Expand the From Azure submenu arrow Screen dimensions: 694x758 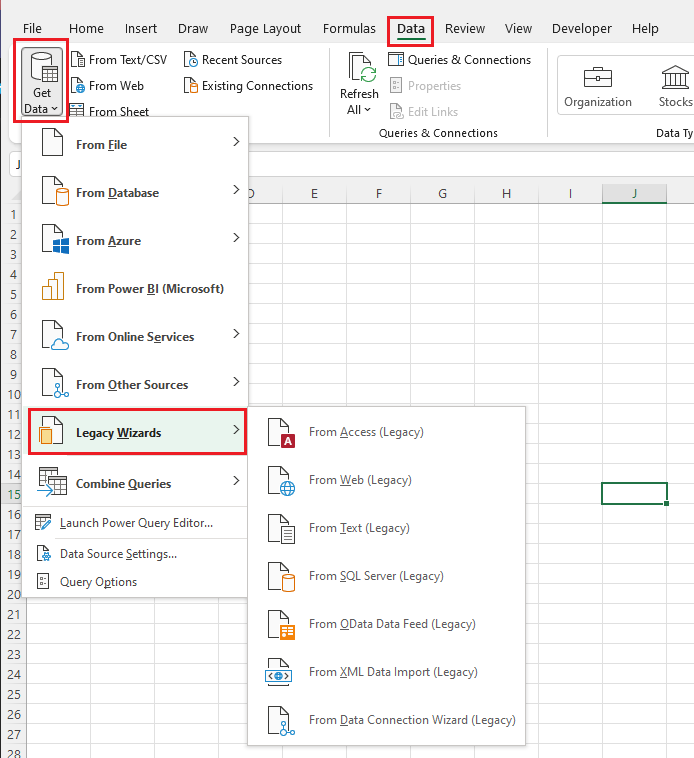236,237
